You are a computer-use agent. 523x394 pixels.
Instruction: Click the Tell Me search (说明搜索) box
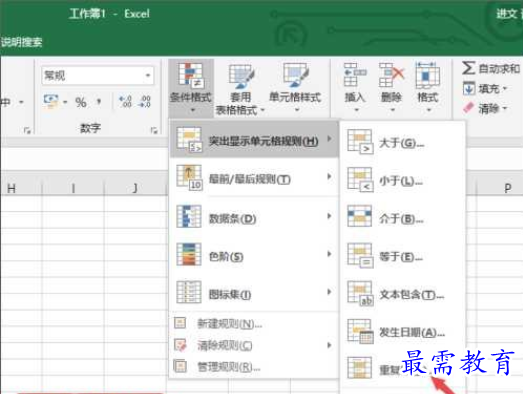click(21, 42)
